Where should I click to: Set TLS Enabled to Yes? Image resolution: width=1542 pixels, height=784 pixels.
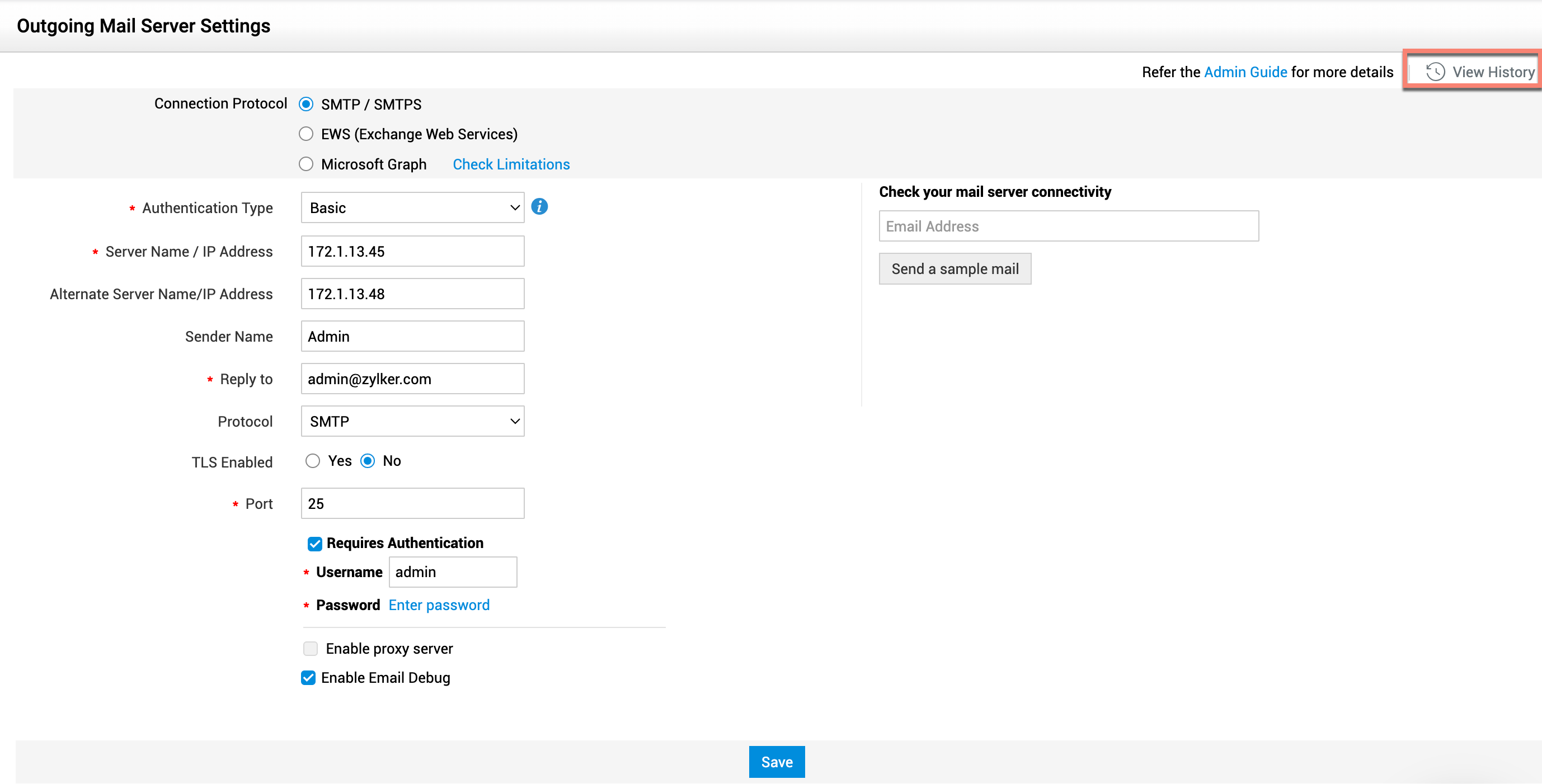(x=312, y=461)
